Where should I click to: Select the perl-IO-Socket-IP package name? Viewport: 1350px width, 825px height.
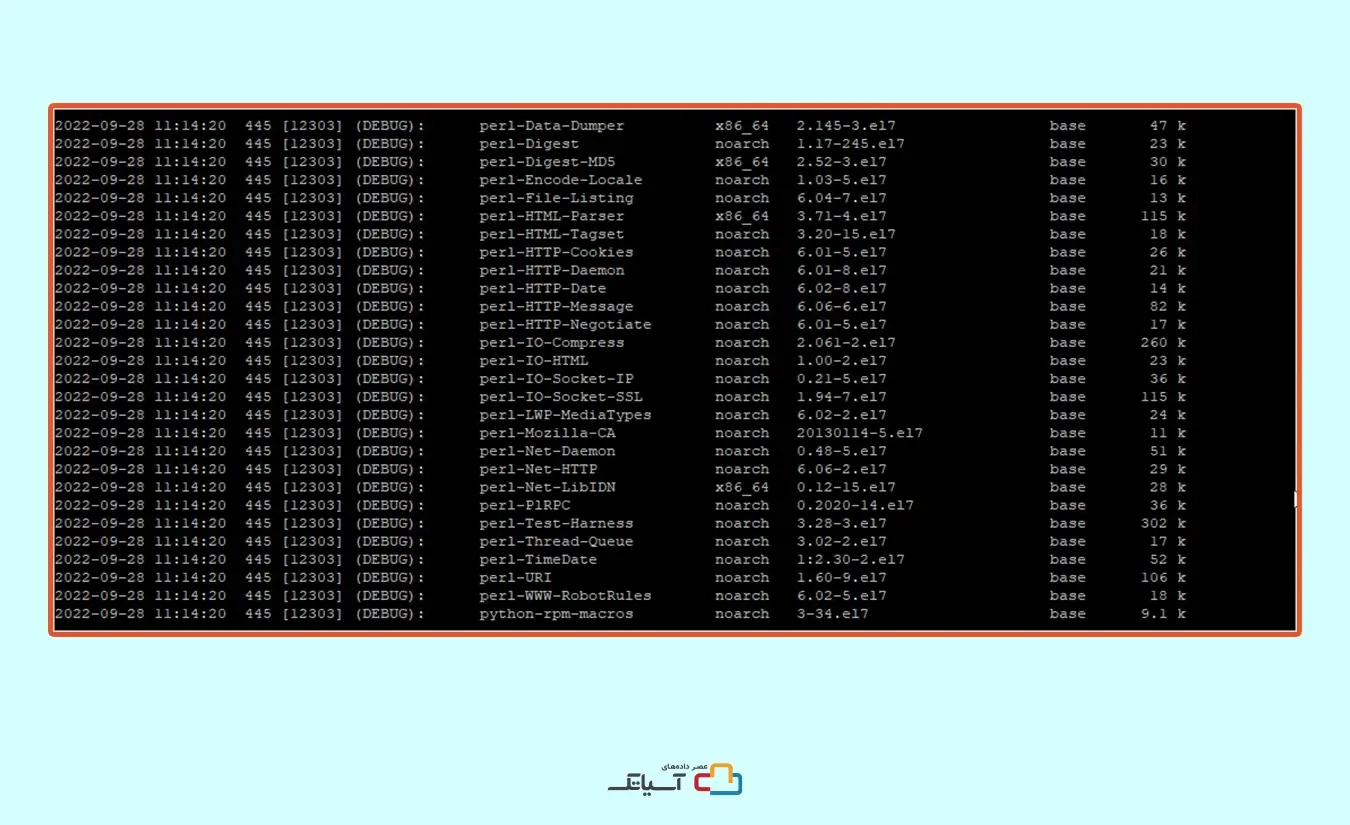pyautogui.click(x=556, y=379)
